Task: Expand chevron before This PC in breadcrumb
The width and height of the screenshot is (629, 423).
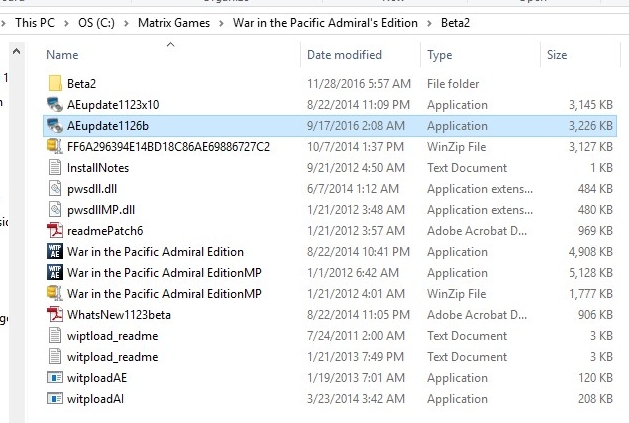Action: pos(4,23)
